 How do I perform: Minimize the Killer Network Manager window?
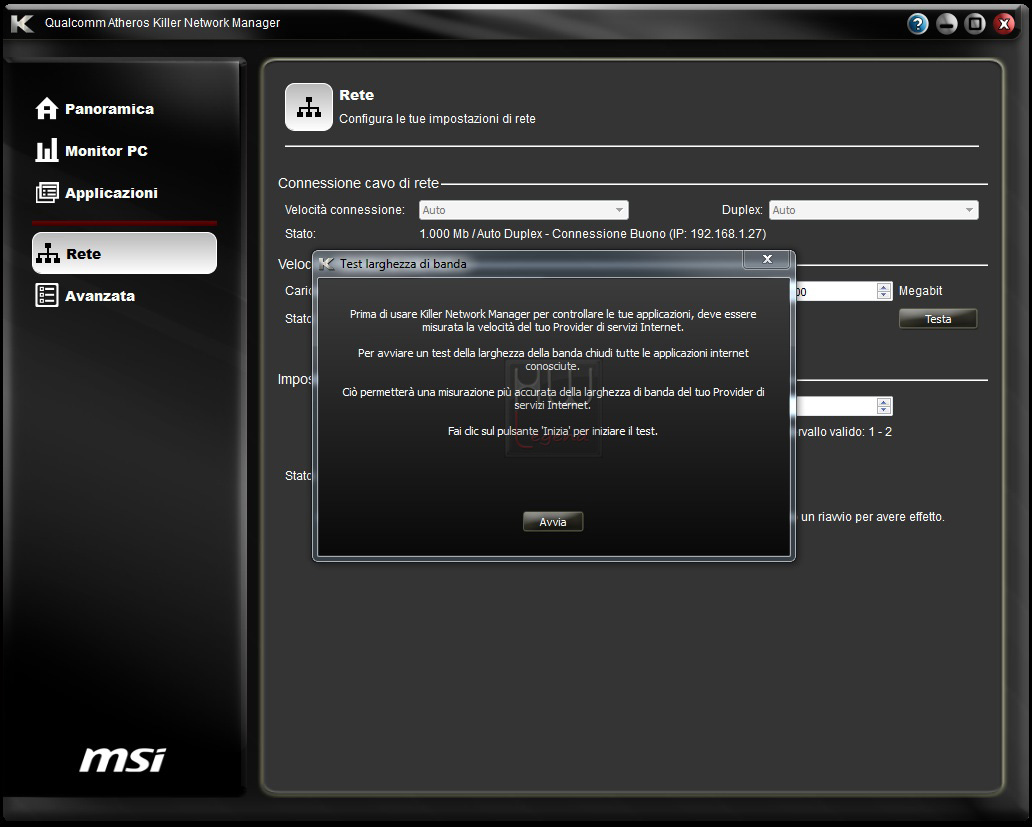click(946, 24)
